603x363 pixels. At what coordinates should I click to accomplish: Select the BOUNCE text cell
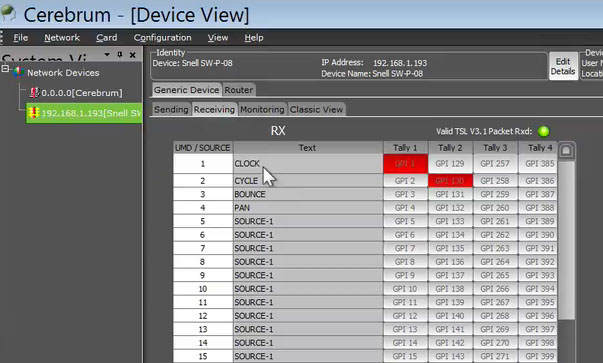click(308, 194)
